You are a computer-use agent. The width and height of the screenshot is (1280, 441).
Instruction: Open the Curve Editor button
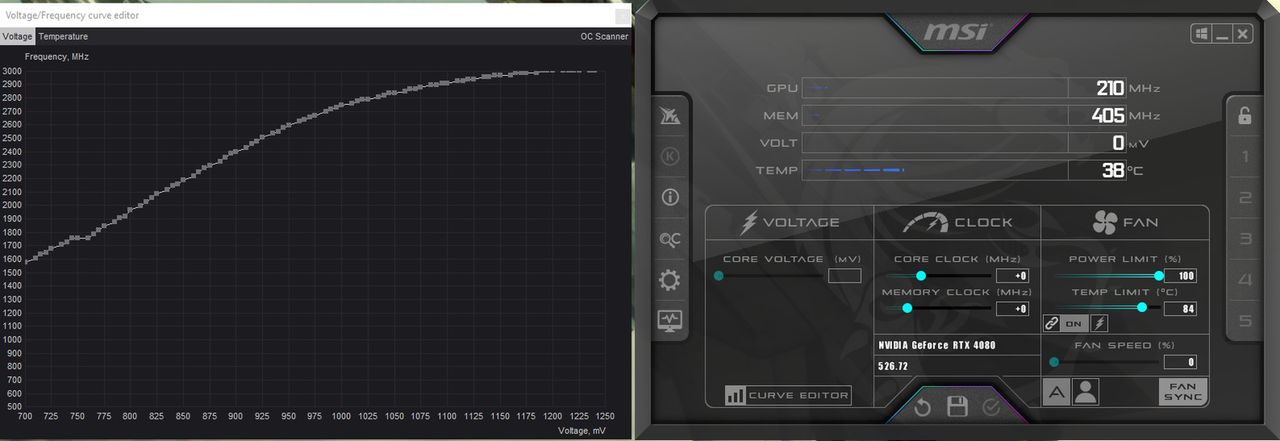point(788,395)
